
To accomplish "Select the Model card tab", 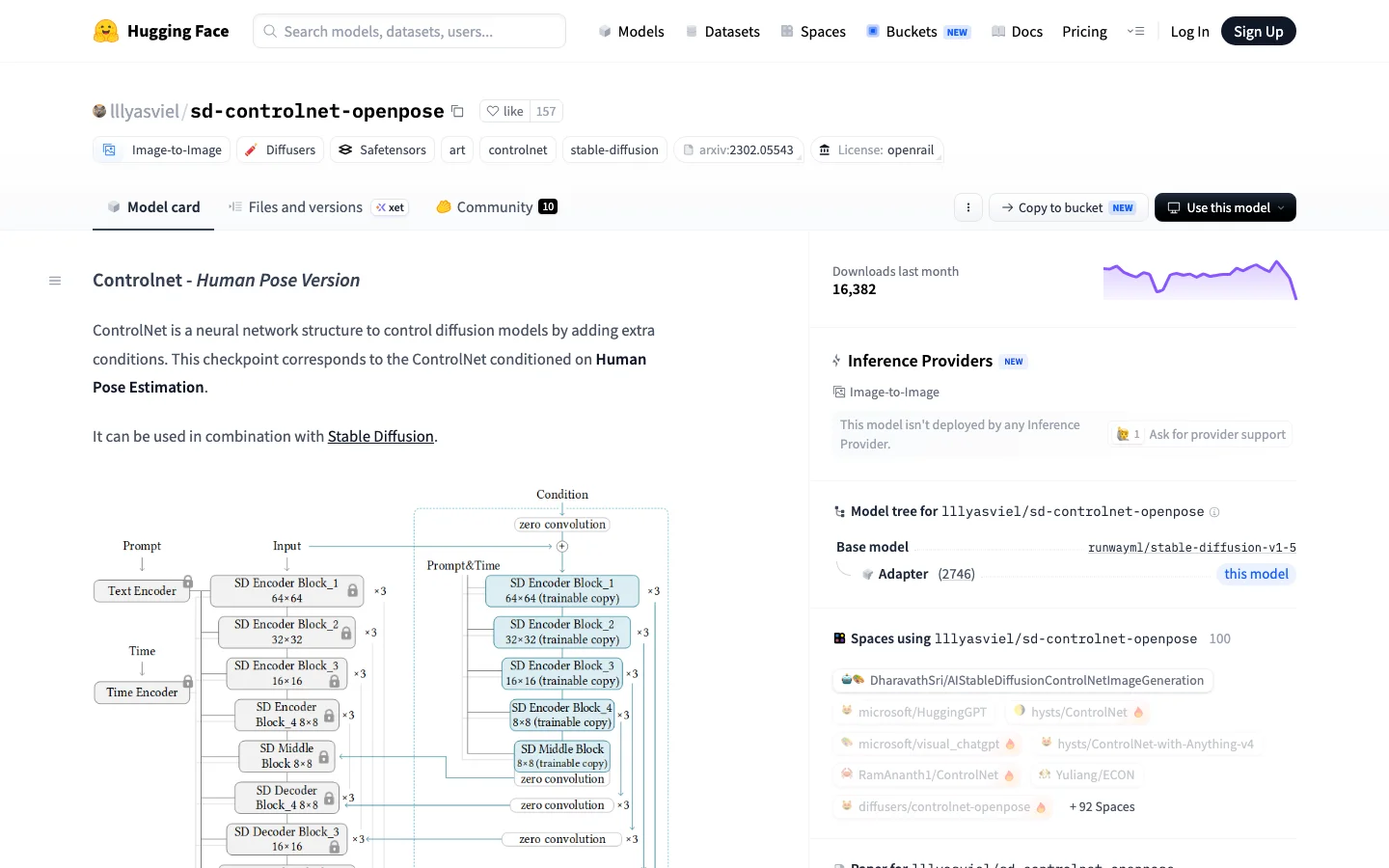I will click(x=153, y=207).
